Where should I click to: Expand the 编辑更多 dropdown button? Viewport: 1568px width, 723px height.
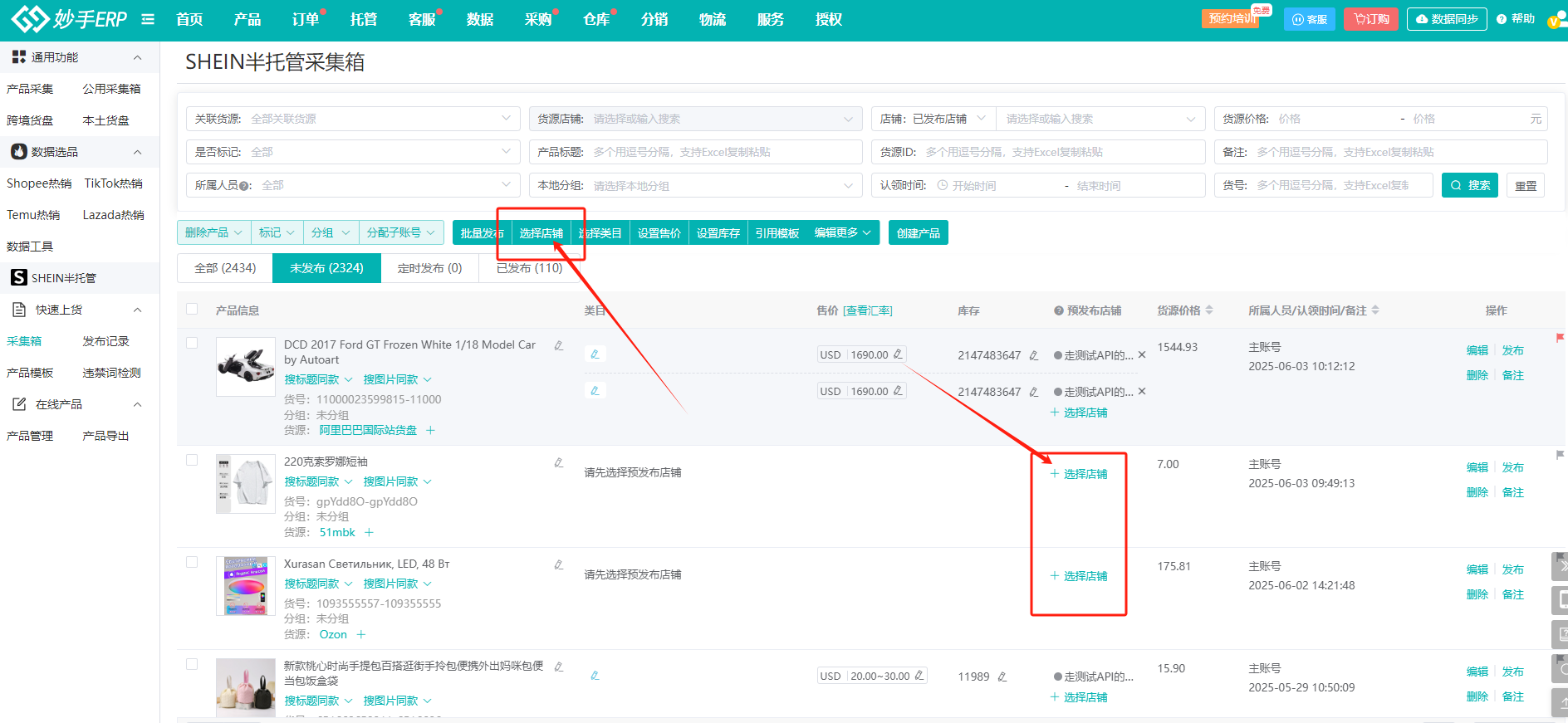click(x=843, y=232)
